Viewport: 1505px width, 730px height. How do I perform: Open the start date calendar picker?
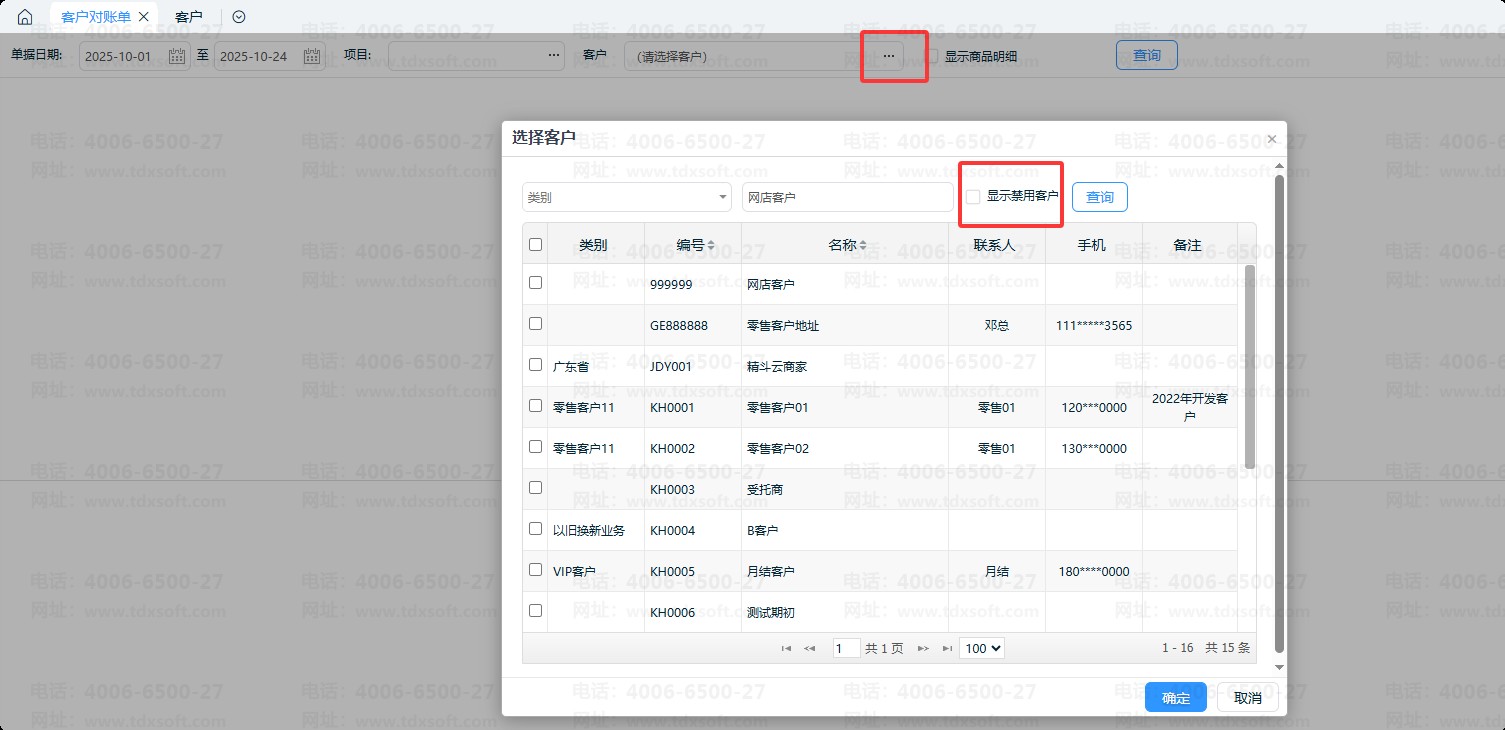point(177,56)
